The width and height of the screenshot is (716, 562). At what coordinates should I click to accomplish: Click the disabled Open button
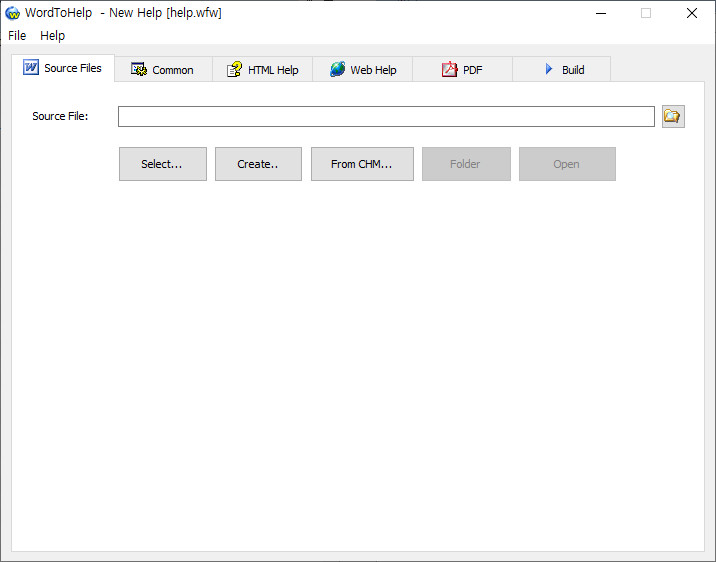(567, 164)
